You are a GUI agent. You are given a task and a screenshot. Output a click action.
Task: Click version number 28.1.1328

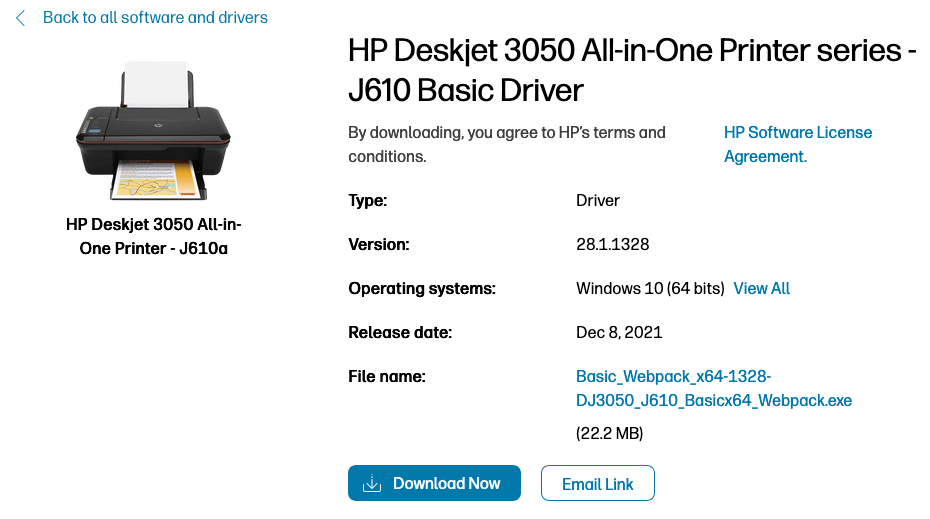click(613, 245)
